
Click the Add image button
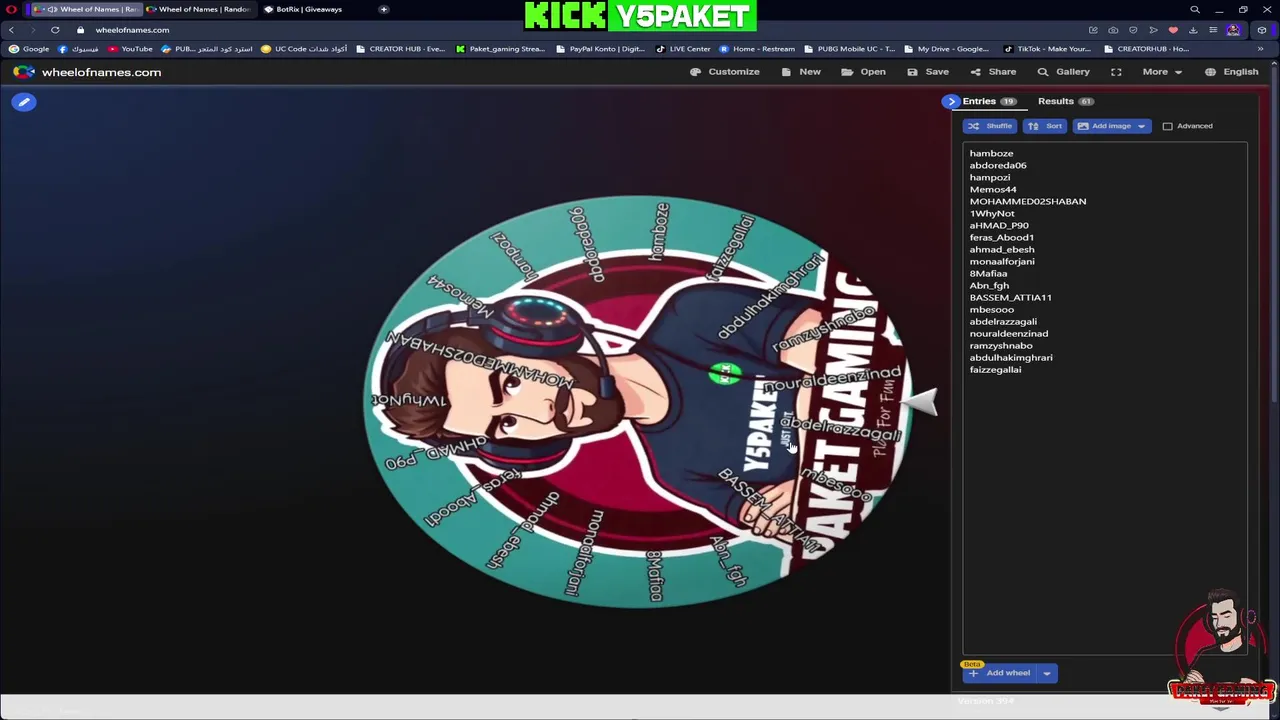point(1104,126)
